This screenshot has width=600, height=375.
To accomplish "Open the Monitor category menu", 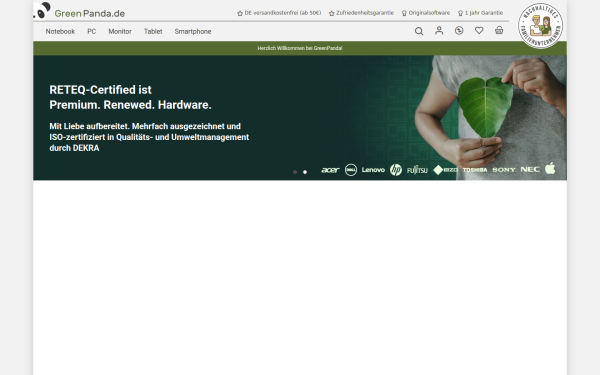I will point(120,31).
